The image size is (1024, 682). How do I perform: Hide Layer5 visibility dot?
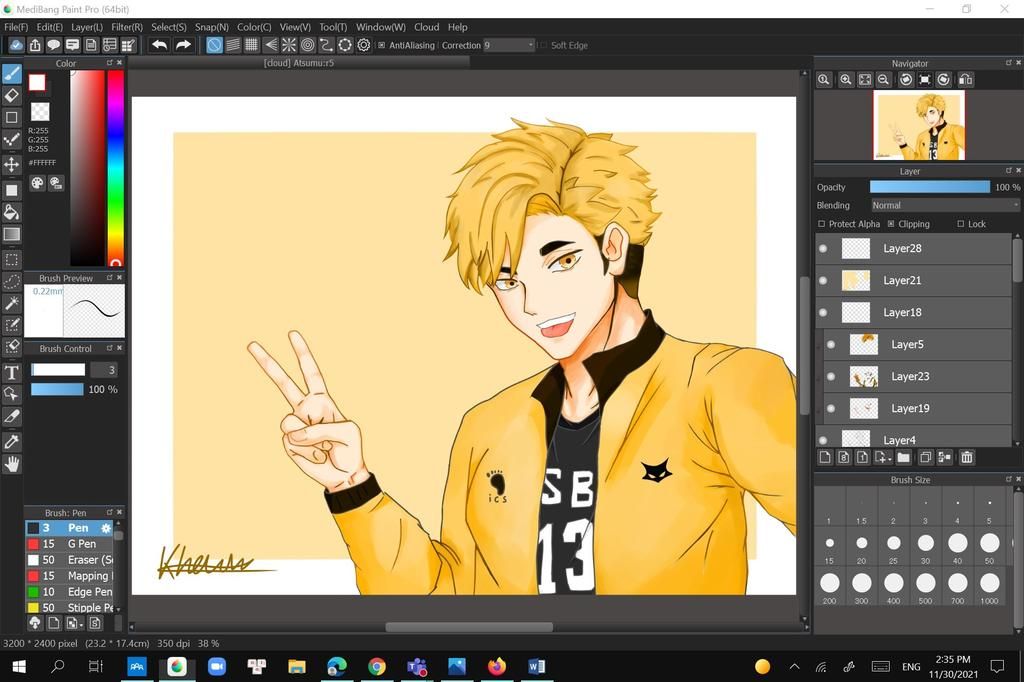pyautogui.click(x=831, y=344)
